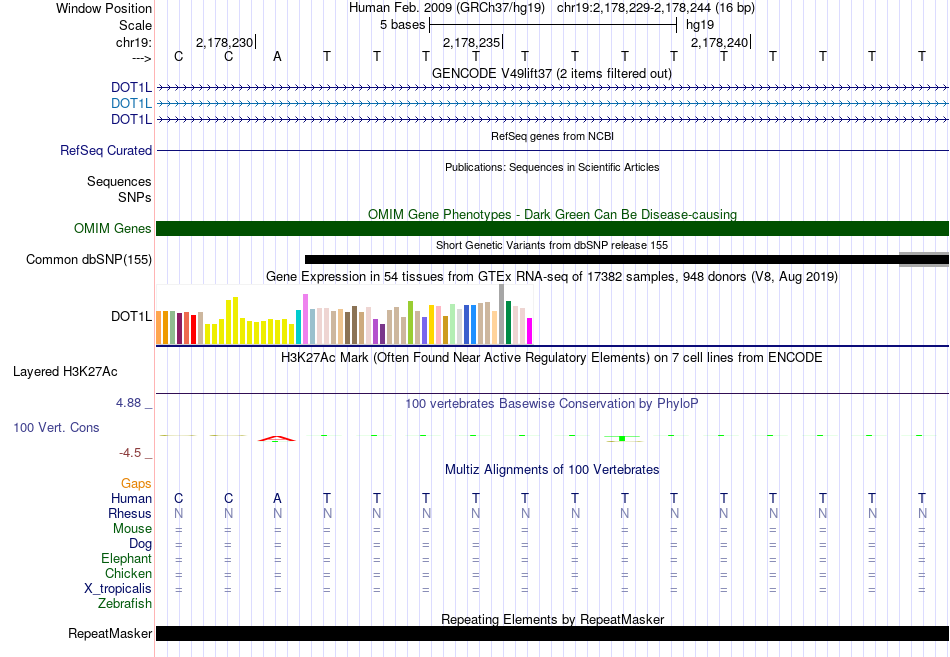
Task: Click the Window Position track label
Action: tap(104, 8)
